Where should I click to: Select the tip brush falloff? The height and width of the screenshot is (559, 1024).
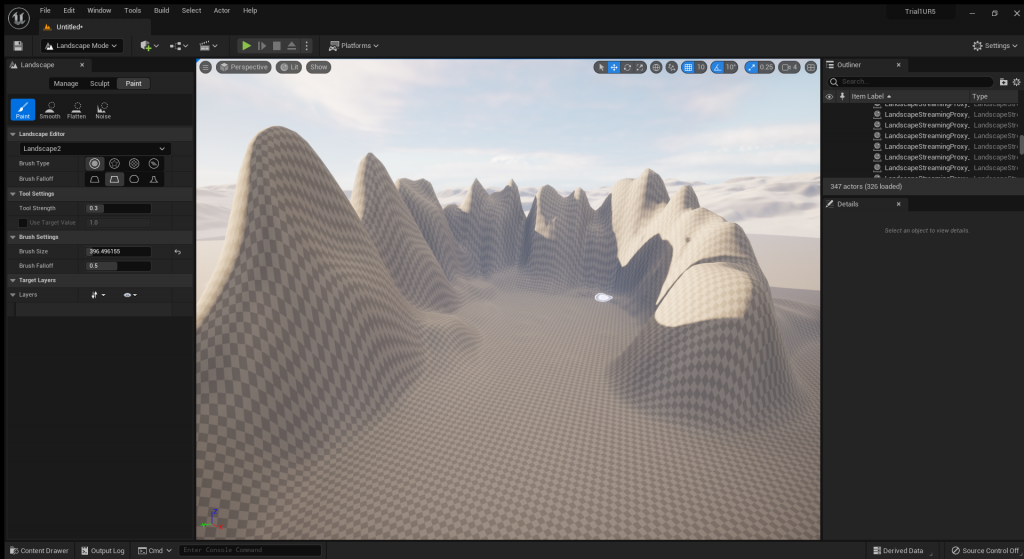(x=153, y=179)
